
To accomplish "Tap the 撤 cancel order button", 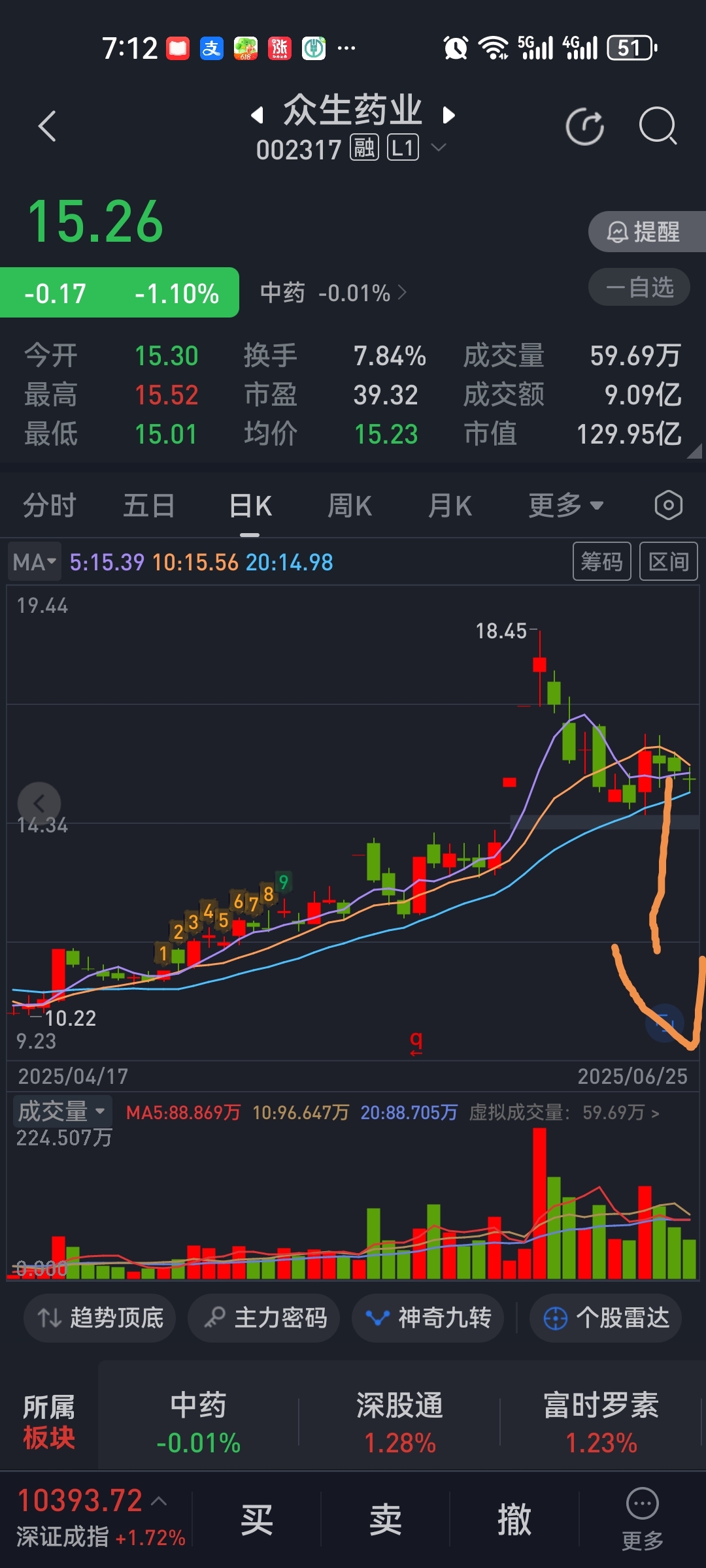I will [514, 1520].
